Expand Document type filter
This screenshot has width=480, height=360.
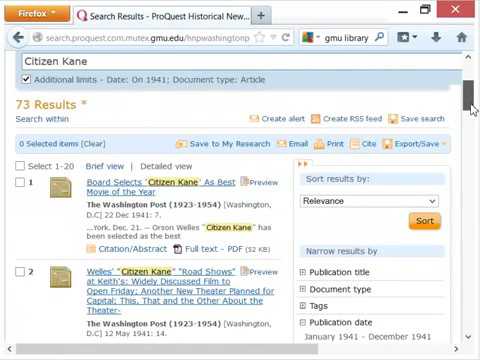(x=302, y=289)
